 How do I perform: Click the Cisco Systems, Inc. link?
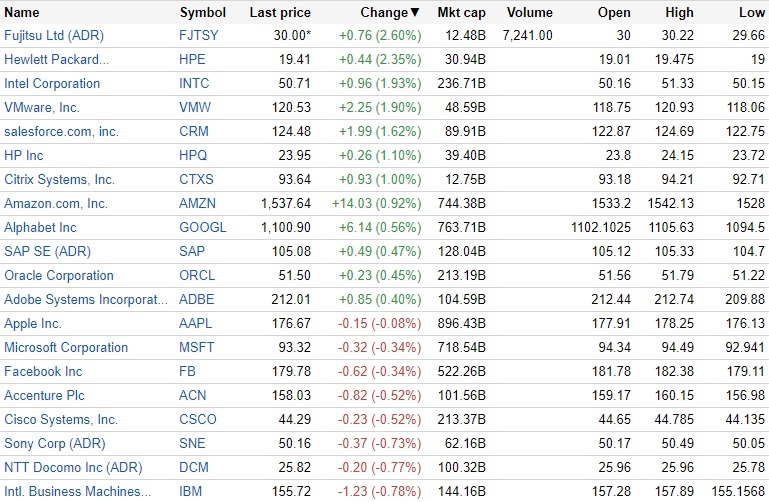coord(61,420)
